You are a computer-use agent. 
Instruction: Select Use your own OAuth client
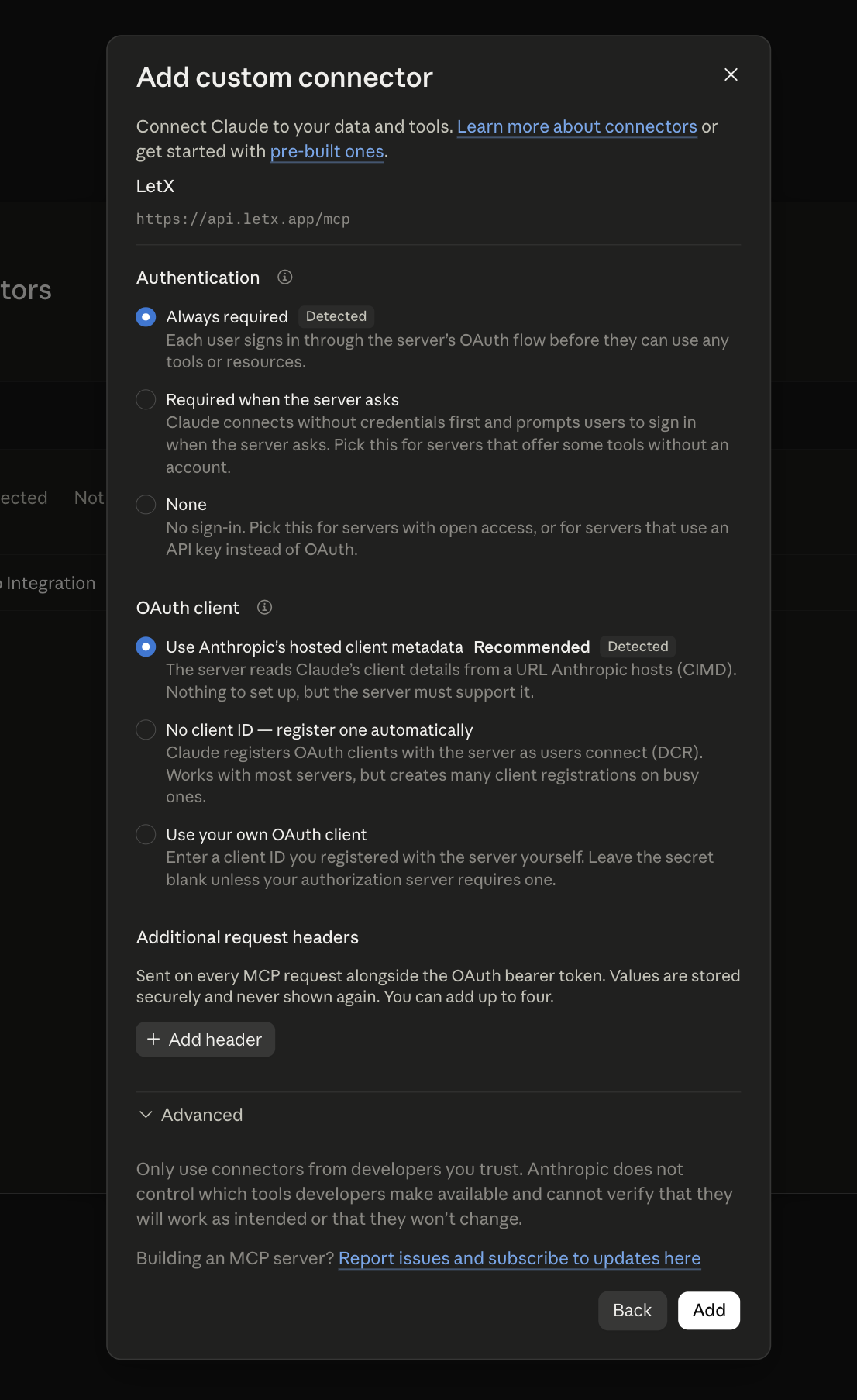[146, 835]
